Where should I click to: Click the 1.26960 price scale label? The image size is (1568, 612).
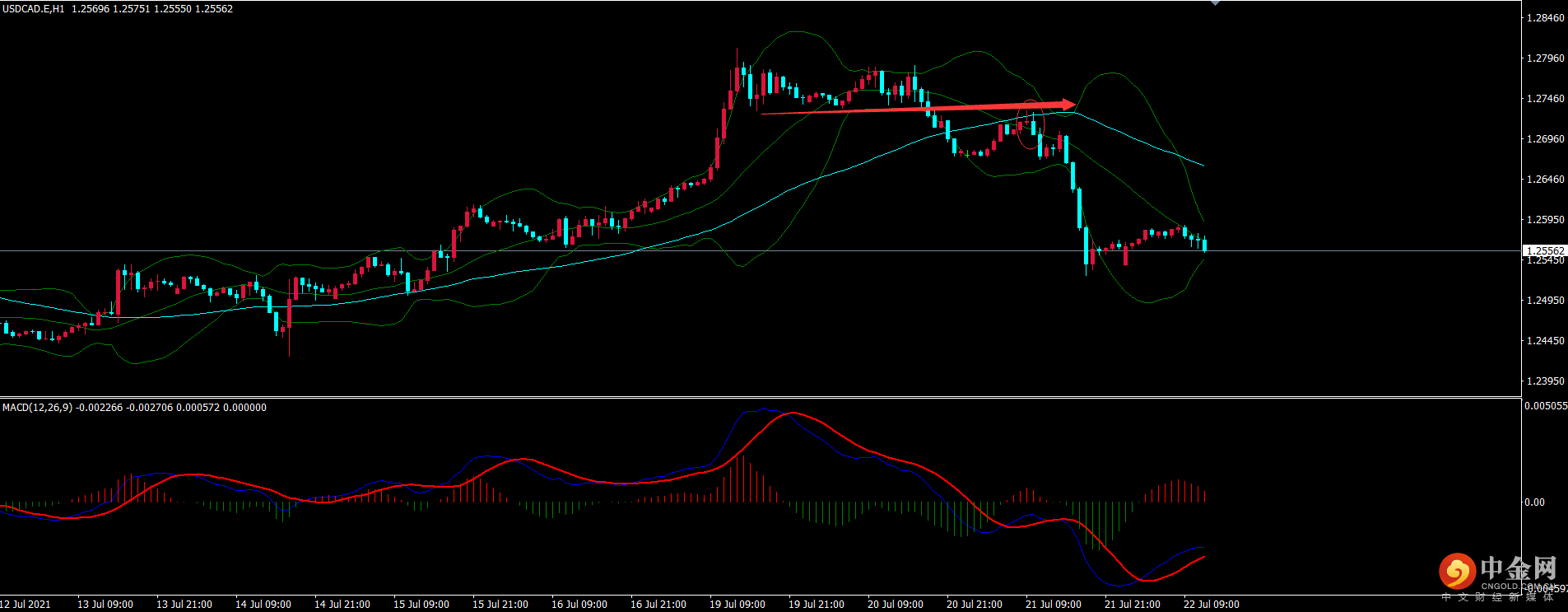(x=1545, y=139)
